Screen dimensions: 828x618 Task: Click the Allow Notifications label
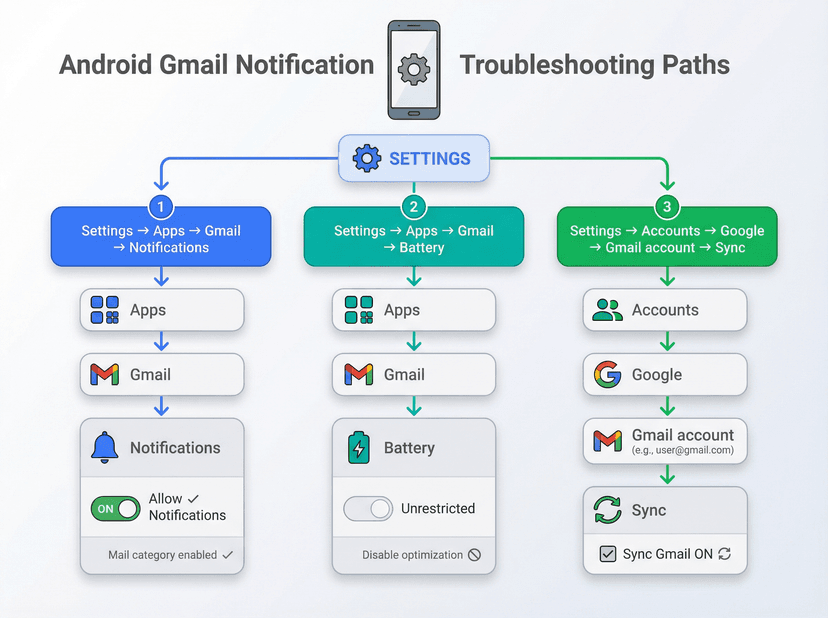tap(187, 507)
